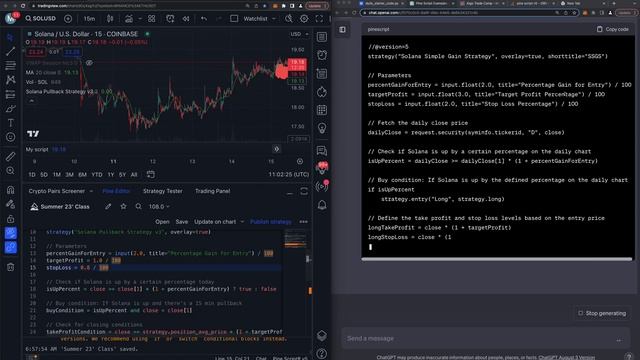
Task: Select the YTD time range
Action: [x=97, y=175]
